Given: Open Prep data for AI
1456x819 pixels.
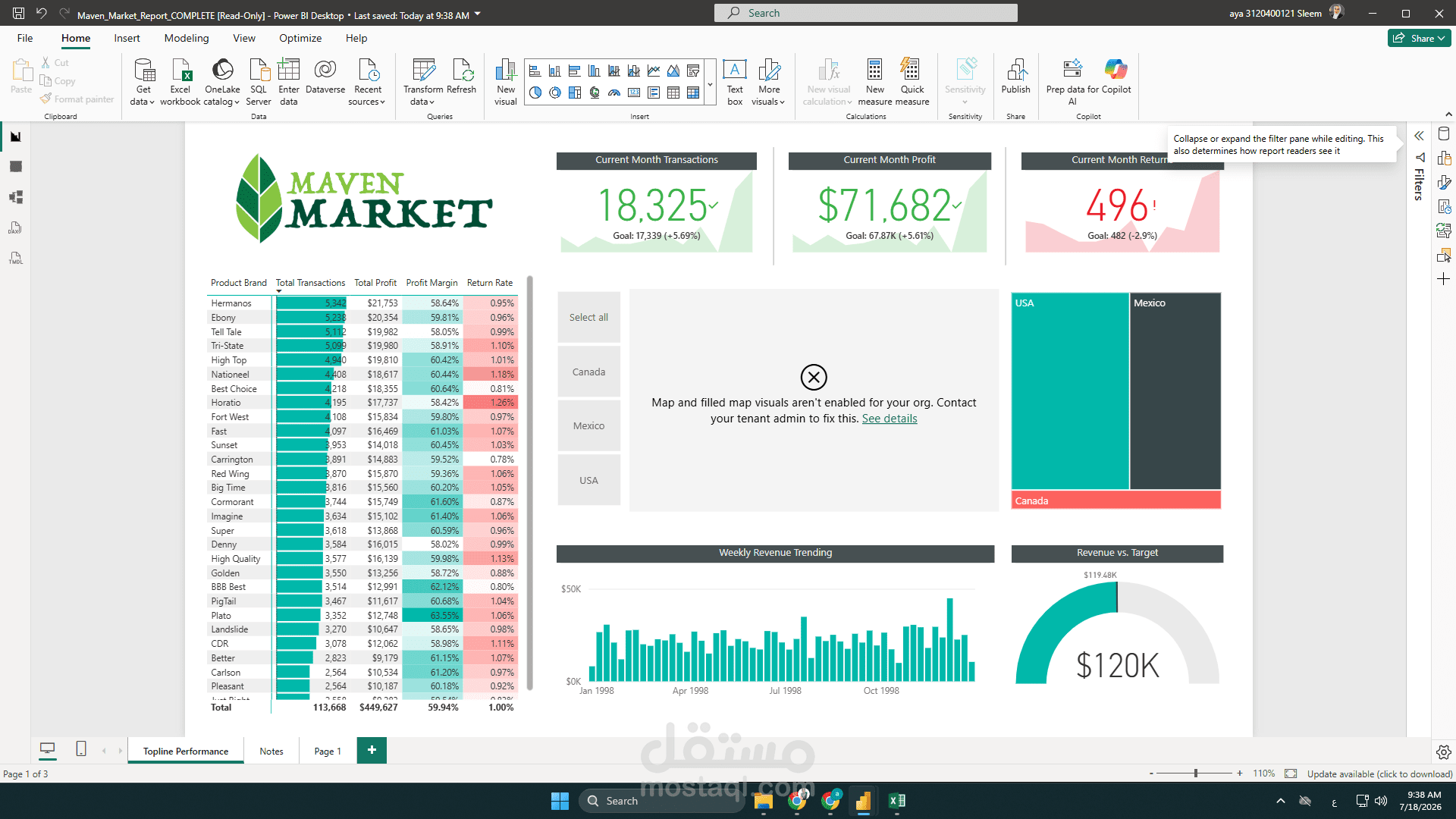Looking at the screenshot, I should click(x=1072, y=82).
